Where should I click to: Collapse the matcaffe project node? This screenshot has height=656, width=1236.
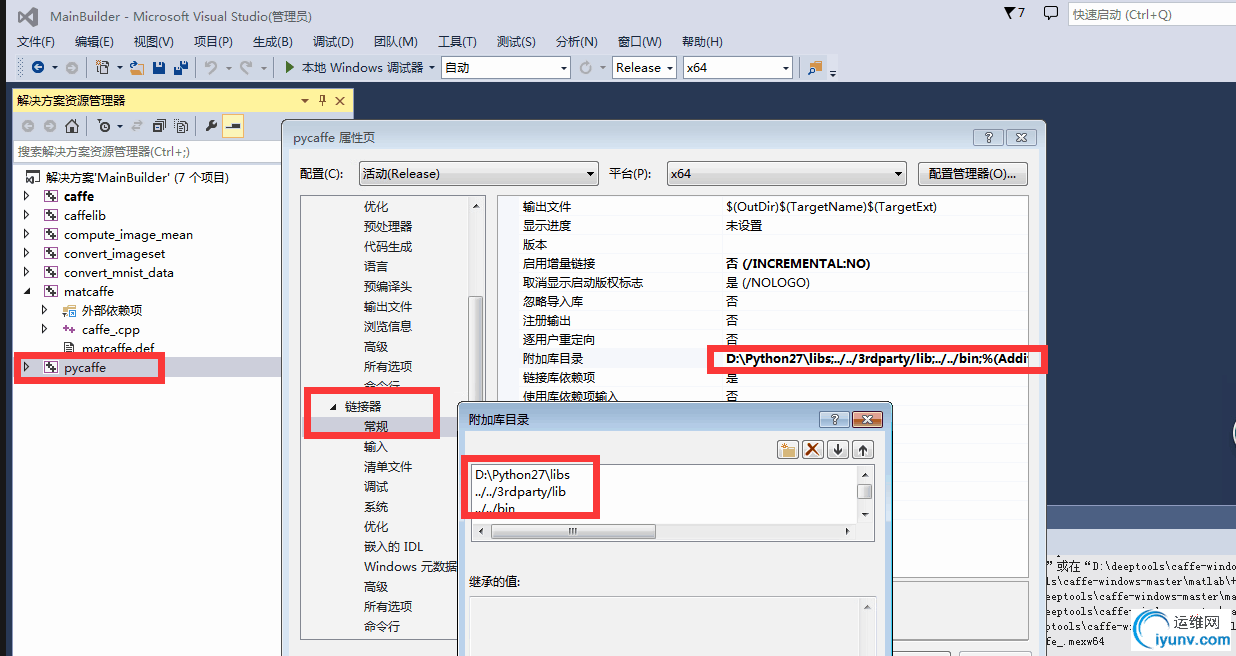coord(27,291)
